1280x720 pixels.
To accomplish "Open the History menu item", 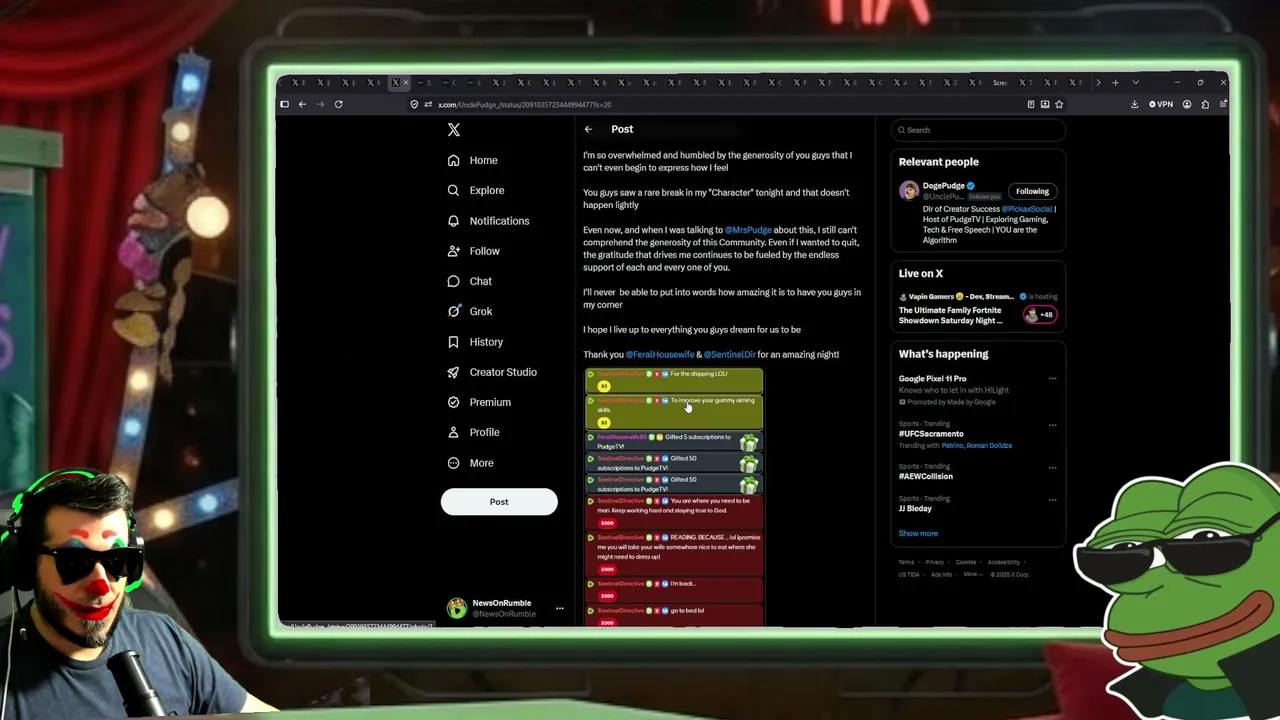I will [x=486, y=342].
